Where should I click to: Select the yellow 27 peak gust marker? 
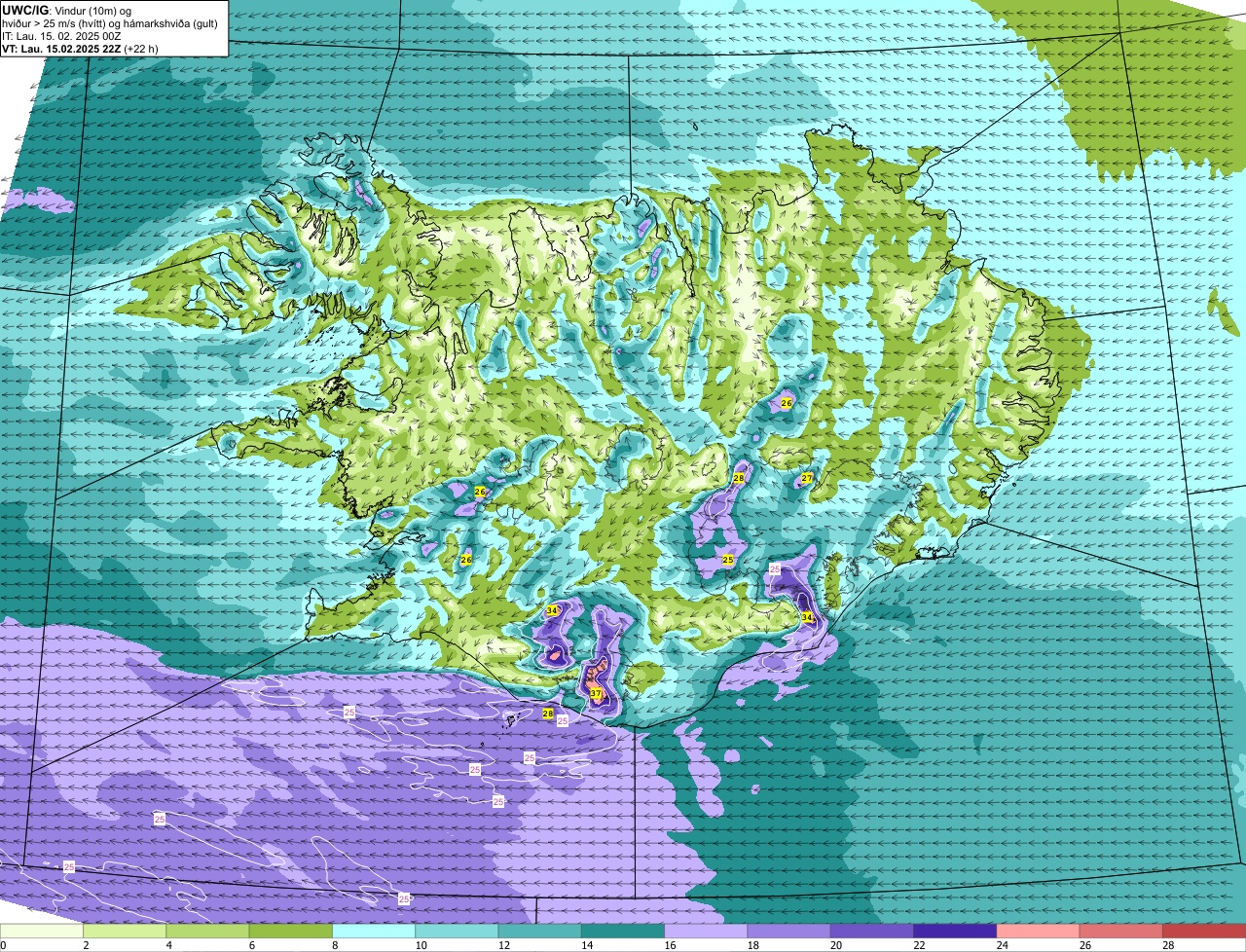[x=807, y=478]
